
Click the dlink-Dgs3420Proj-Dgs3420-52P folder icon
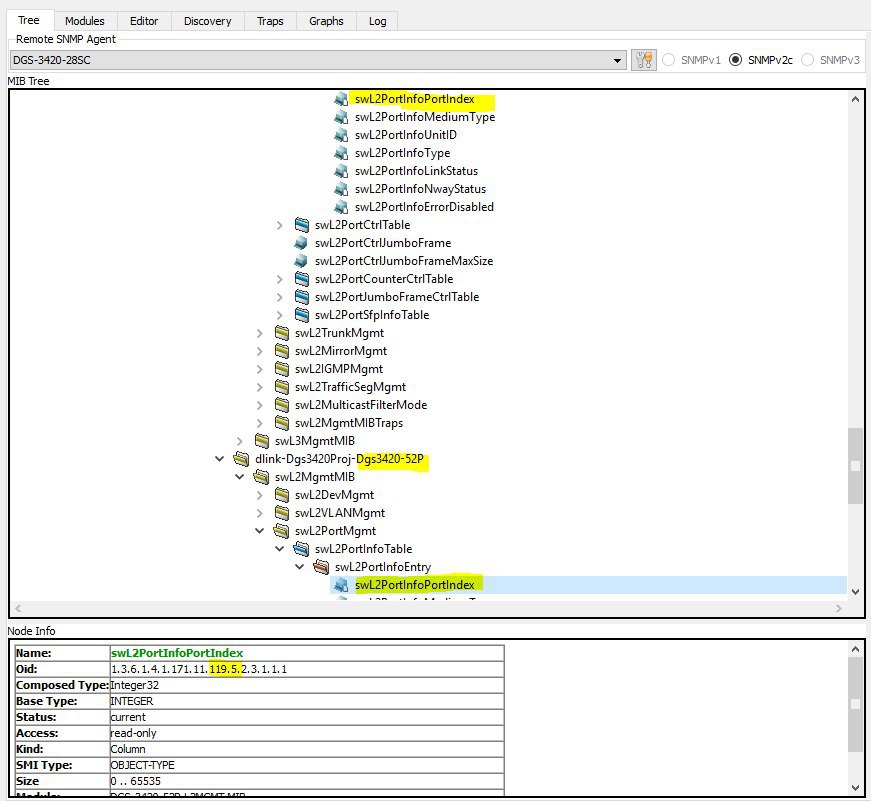241,459
